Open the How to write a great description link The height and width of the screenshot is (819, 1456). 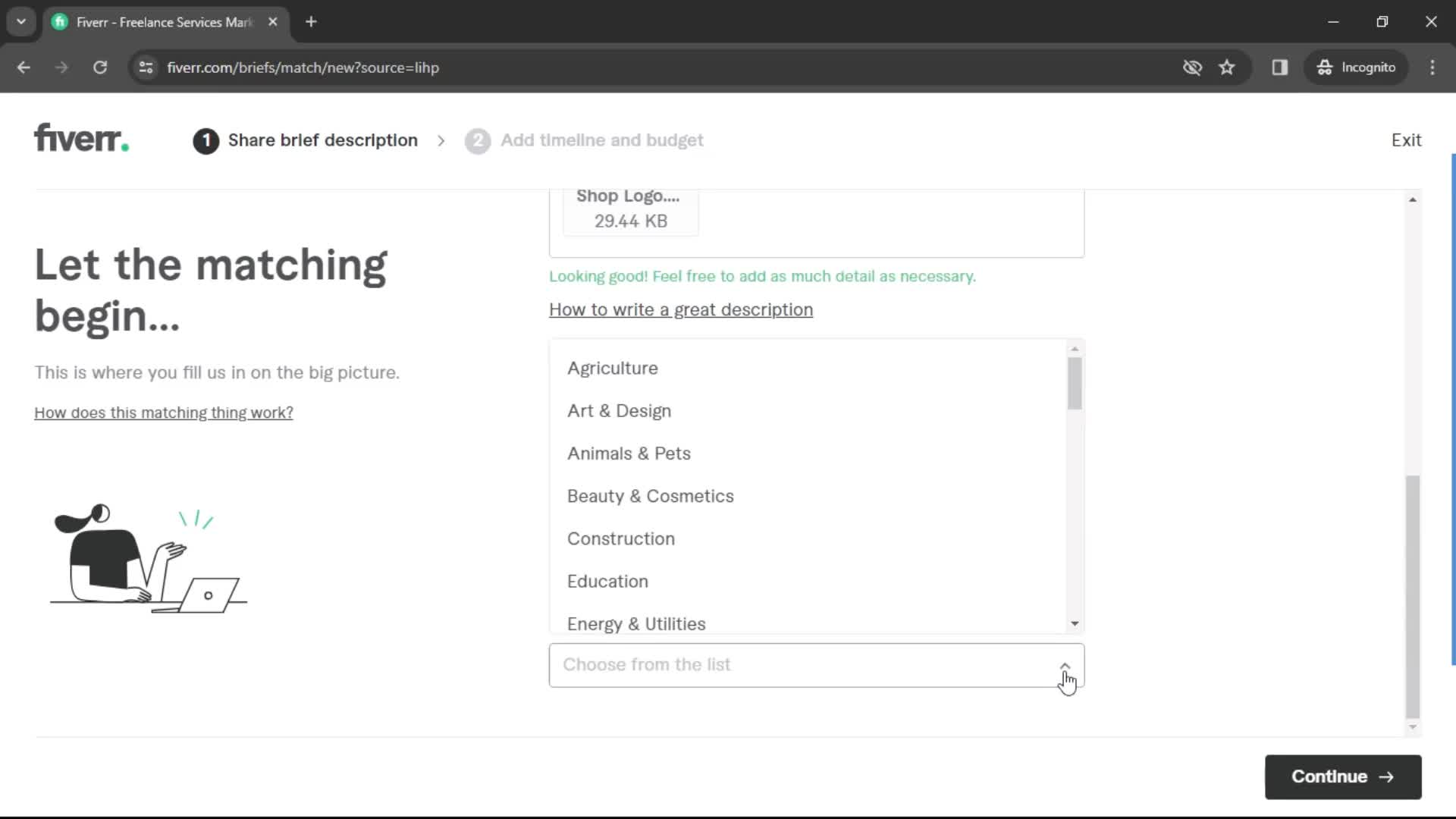681,309
